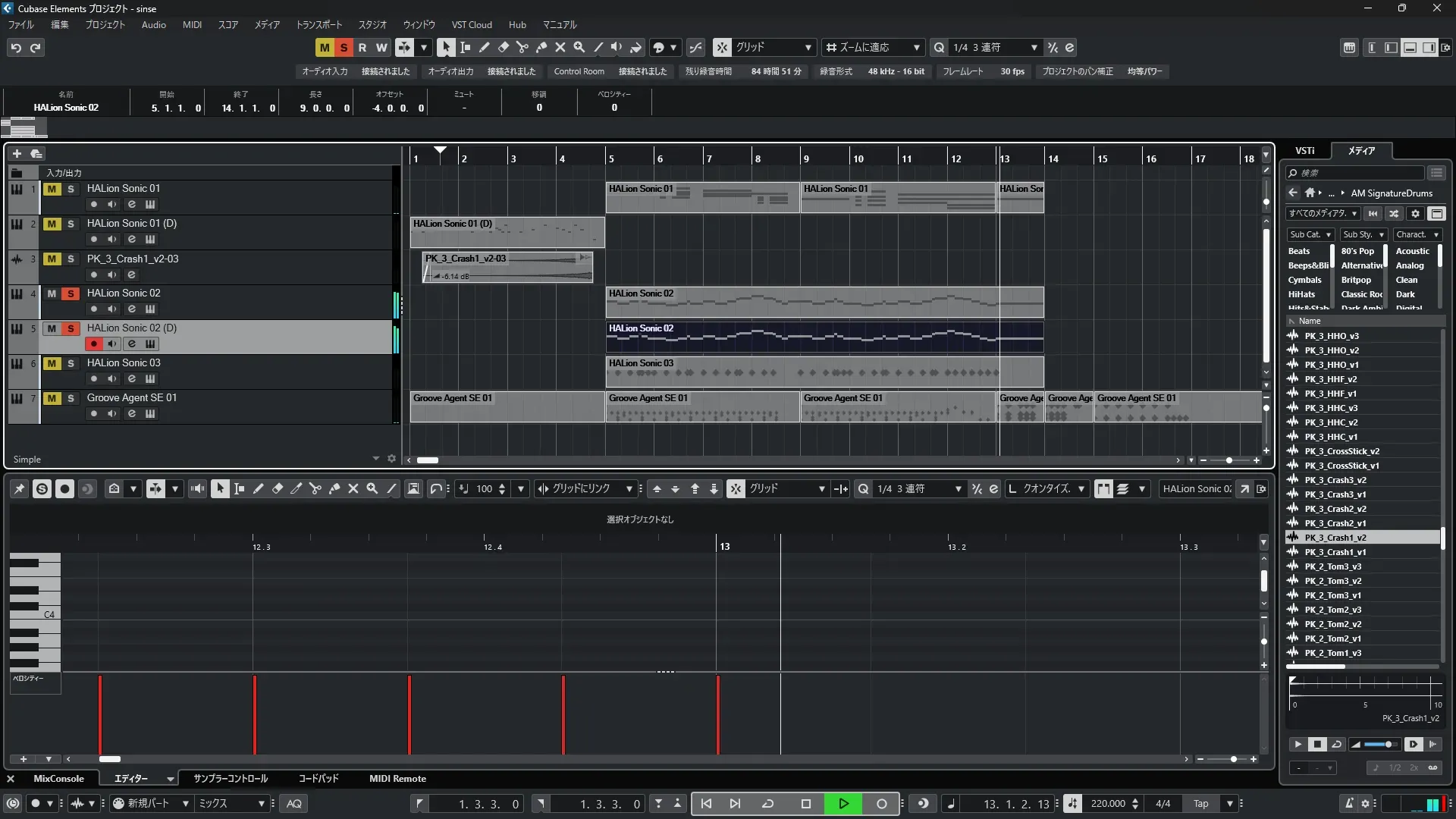This screenshot has width=1456, height=819.
Task: Disable record enable on HALion Sonic 02 (D)
Action: point(93,344)
